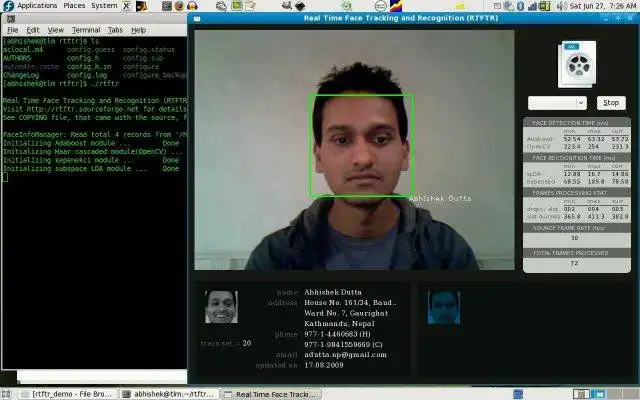Click the round badge icon in top panel

(380, 6)
